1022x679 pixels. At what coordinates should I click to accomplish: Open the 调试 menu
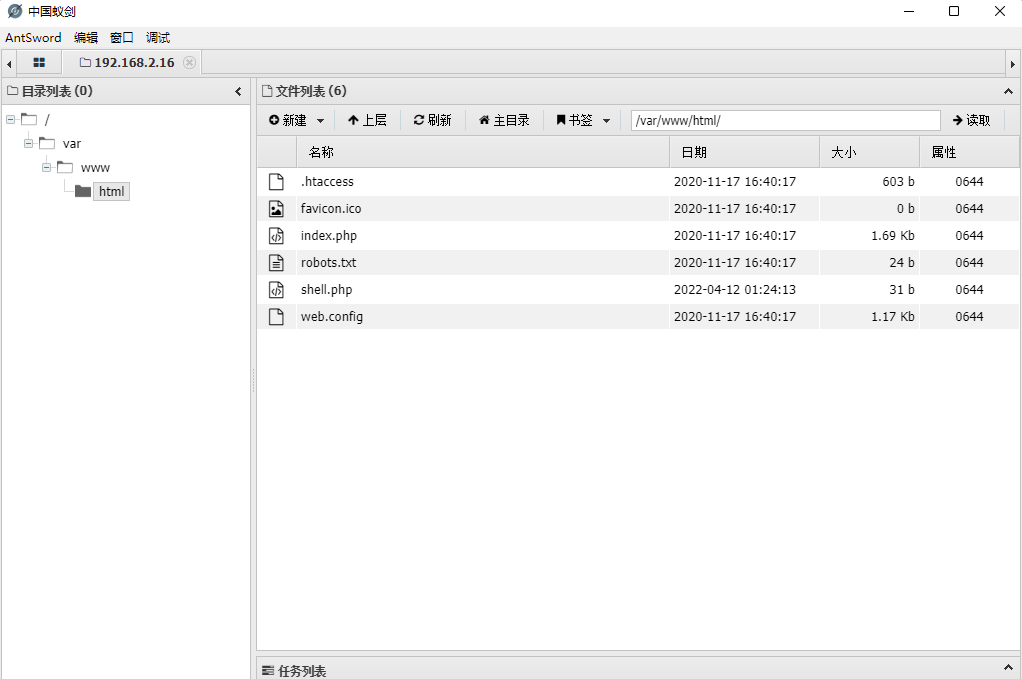[158, 38]
